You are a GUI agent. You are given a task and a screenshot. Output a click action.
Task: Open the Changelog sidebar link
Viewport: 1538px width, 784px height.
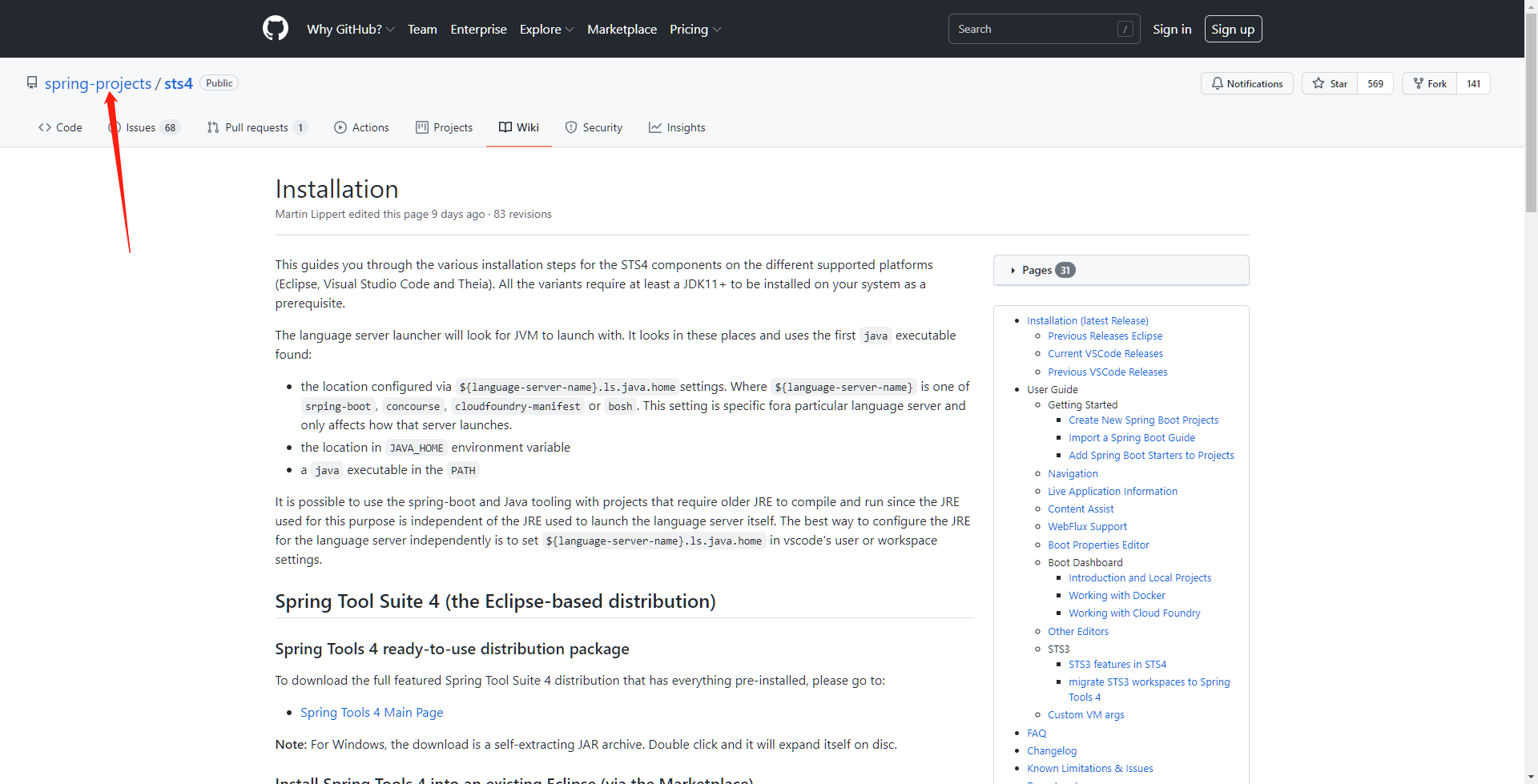tap(1052, 750)
